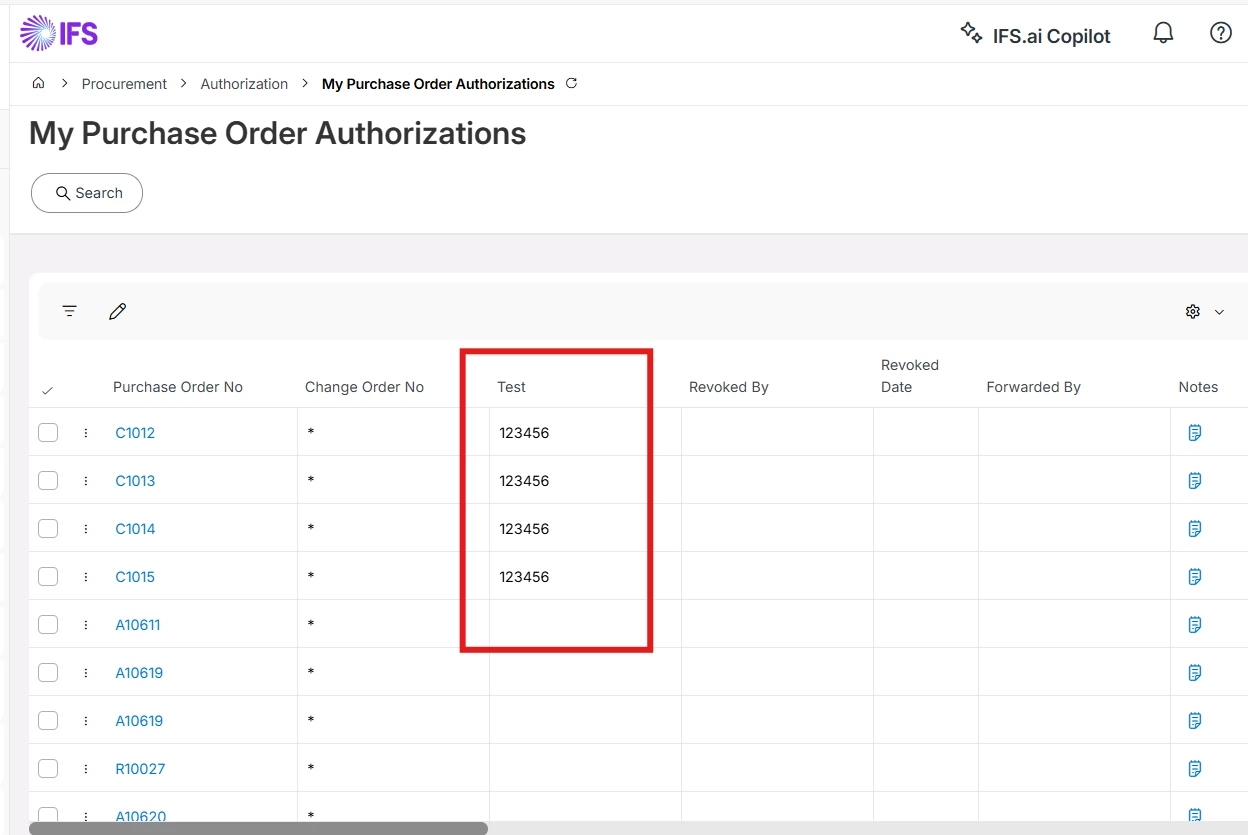
Task: Click the pencil edit icon
Action: point(117,311)
